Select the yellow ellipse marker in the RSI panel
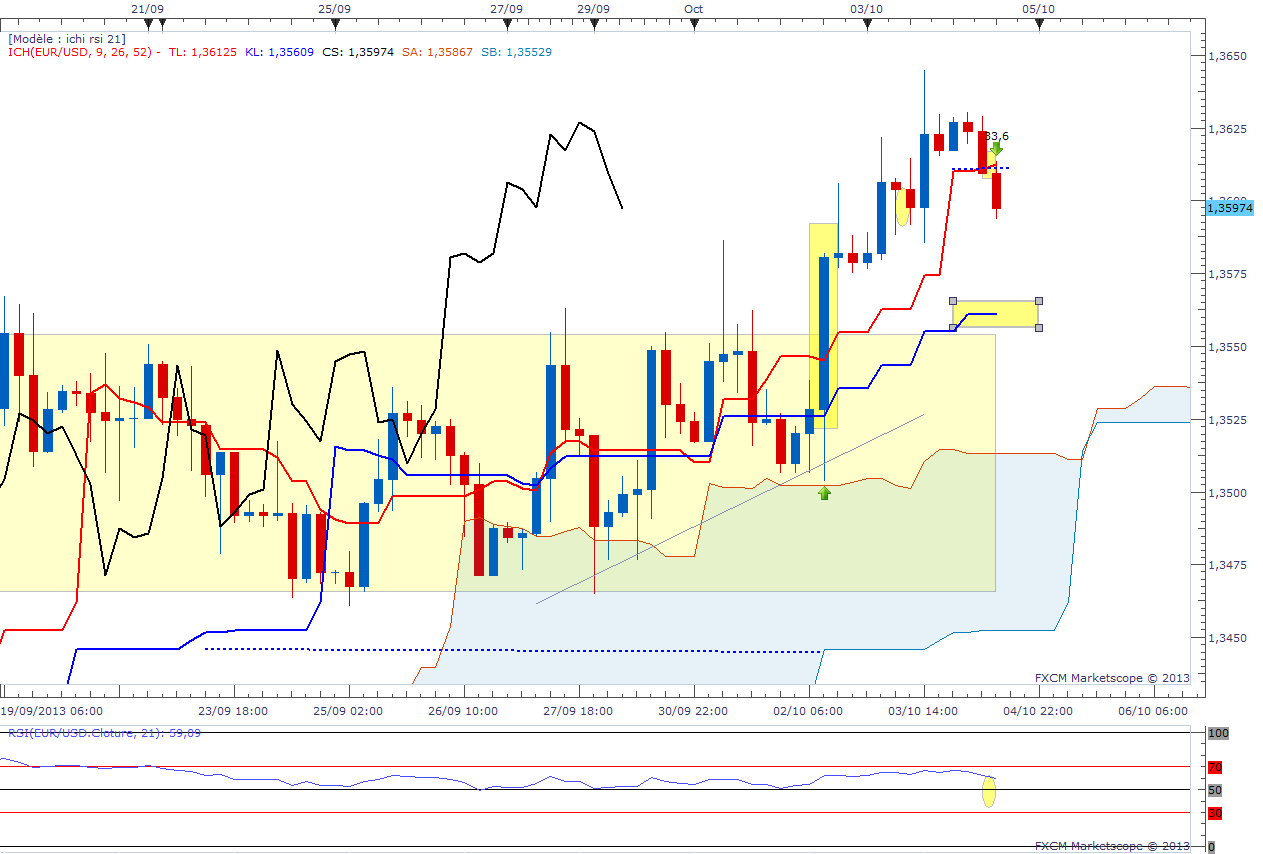1263x854 pixels. (x=989, y=791)
